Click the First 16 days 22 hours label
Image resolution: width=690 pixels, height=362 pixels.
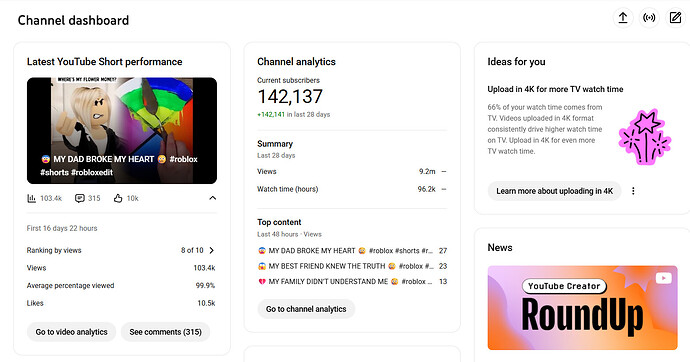coord(62,228)
